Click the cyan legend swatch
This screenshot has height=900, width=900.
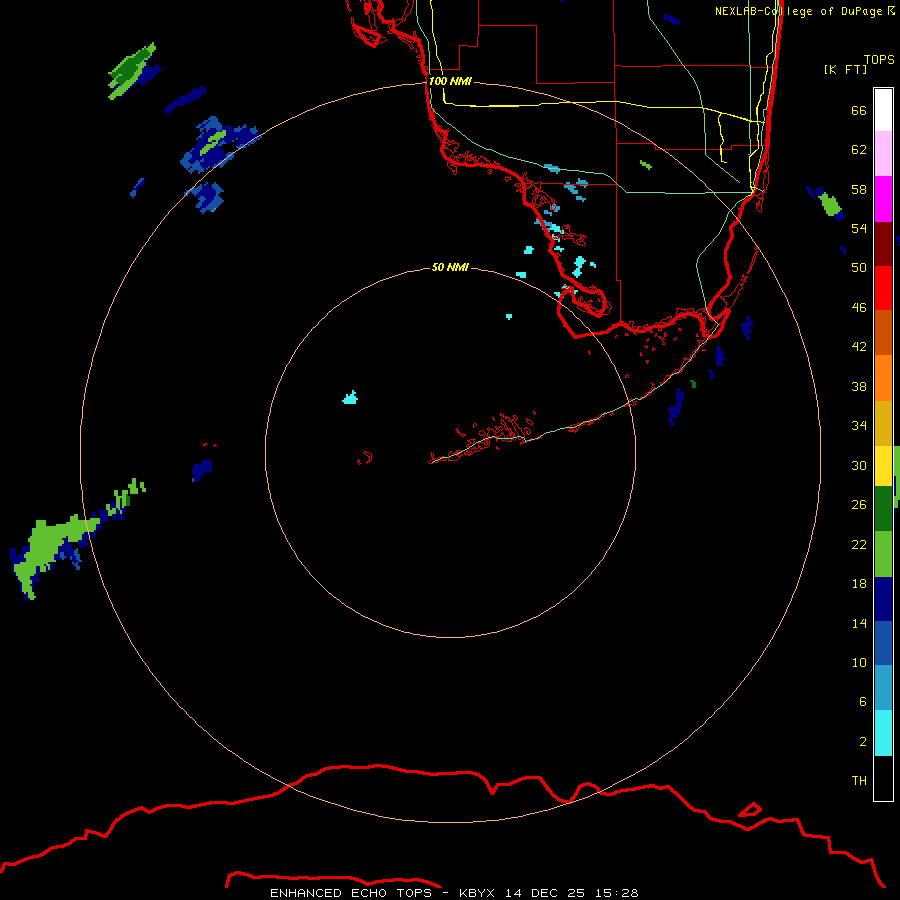pos(883,733)
